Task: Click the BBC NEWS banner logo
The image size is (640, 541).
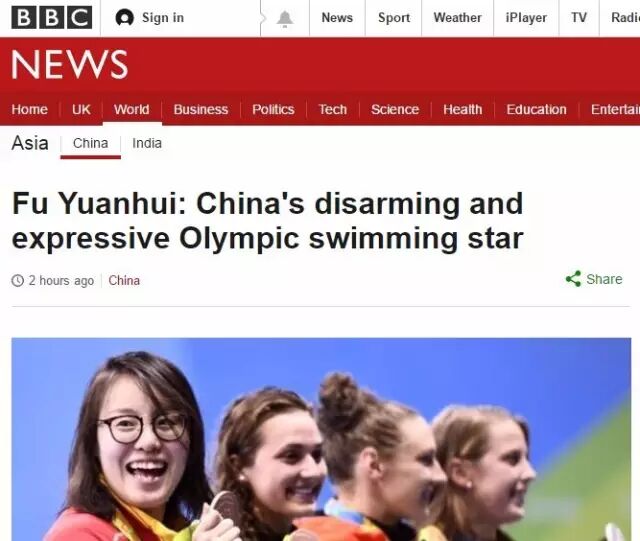Action: coord(69,65)
